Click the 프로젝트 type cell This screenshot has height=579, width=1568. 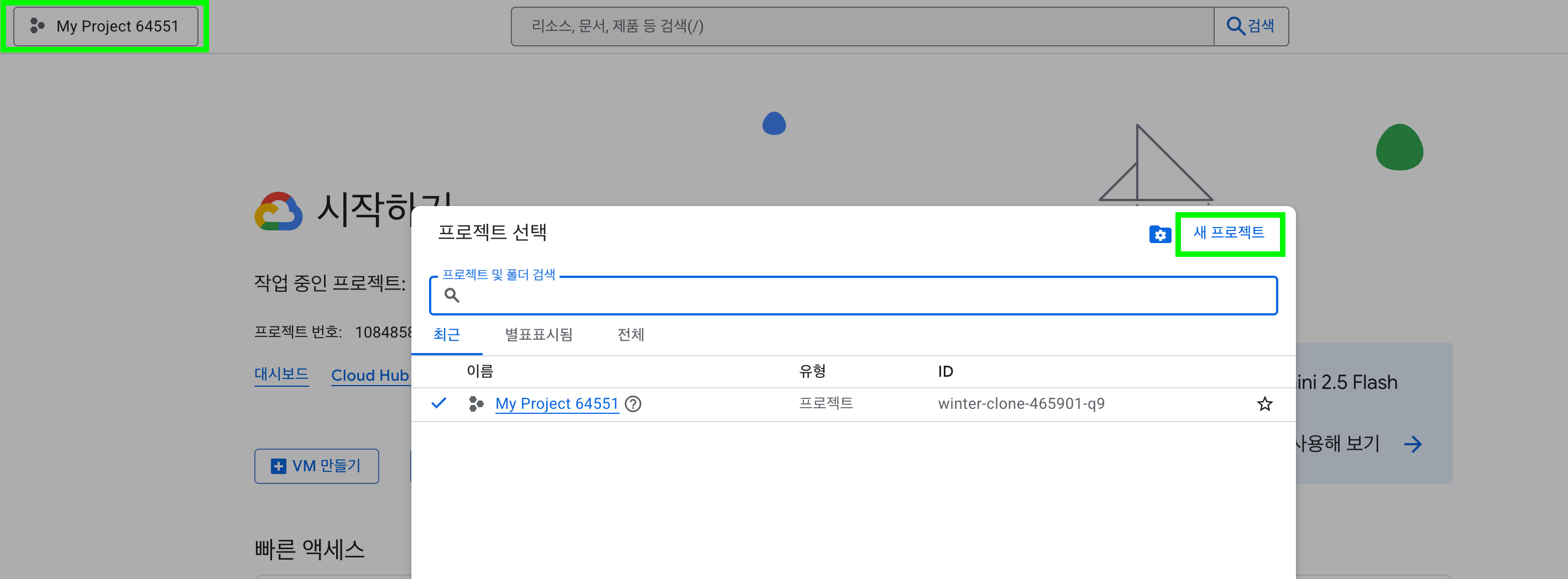tap(826, 403)
